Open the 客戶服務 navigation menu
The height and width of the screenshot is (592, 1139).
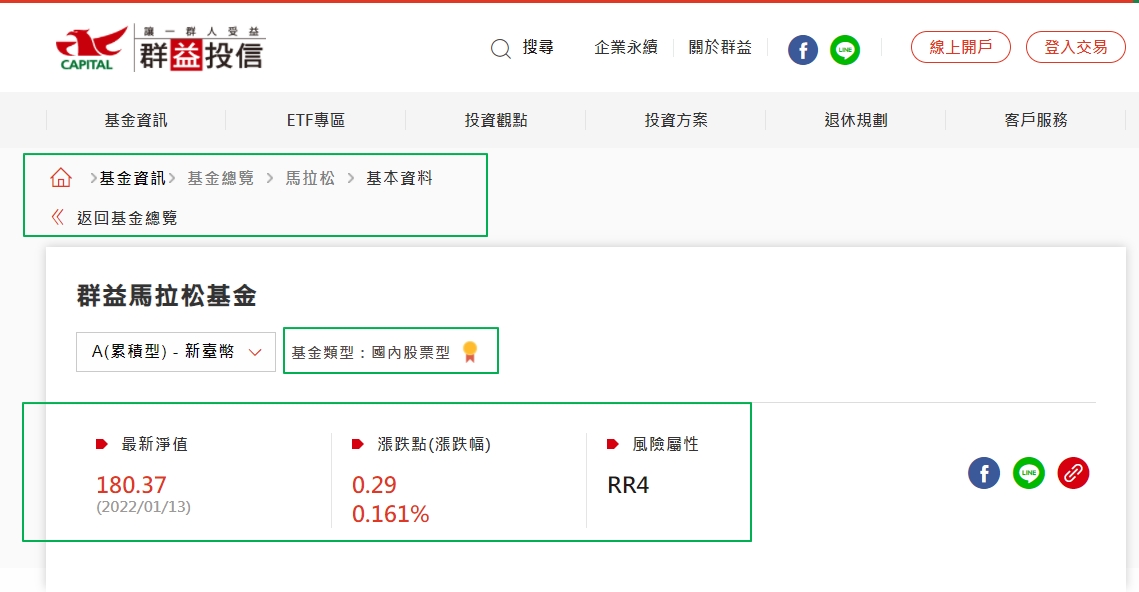pos(1035,119)
